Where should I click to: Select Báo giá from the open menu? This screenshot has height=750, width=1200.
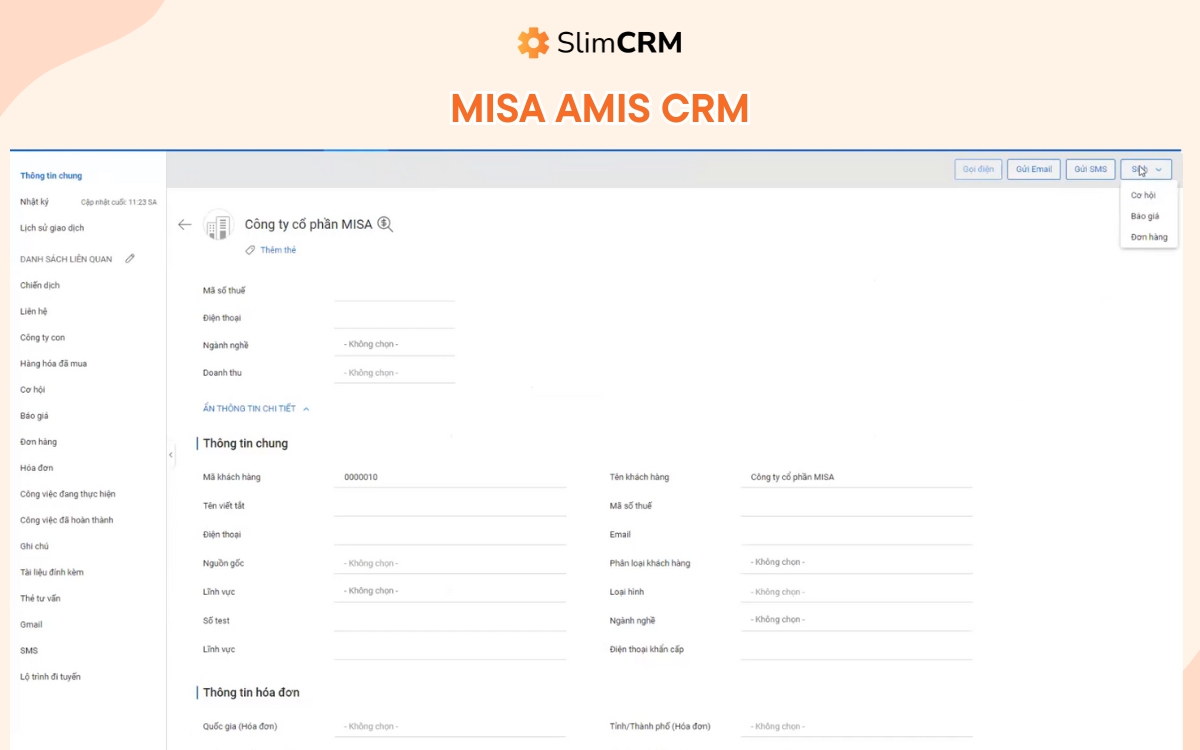[1143, 215]
